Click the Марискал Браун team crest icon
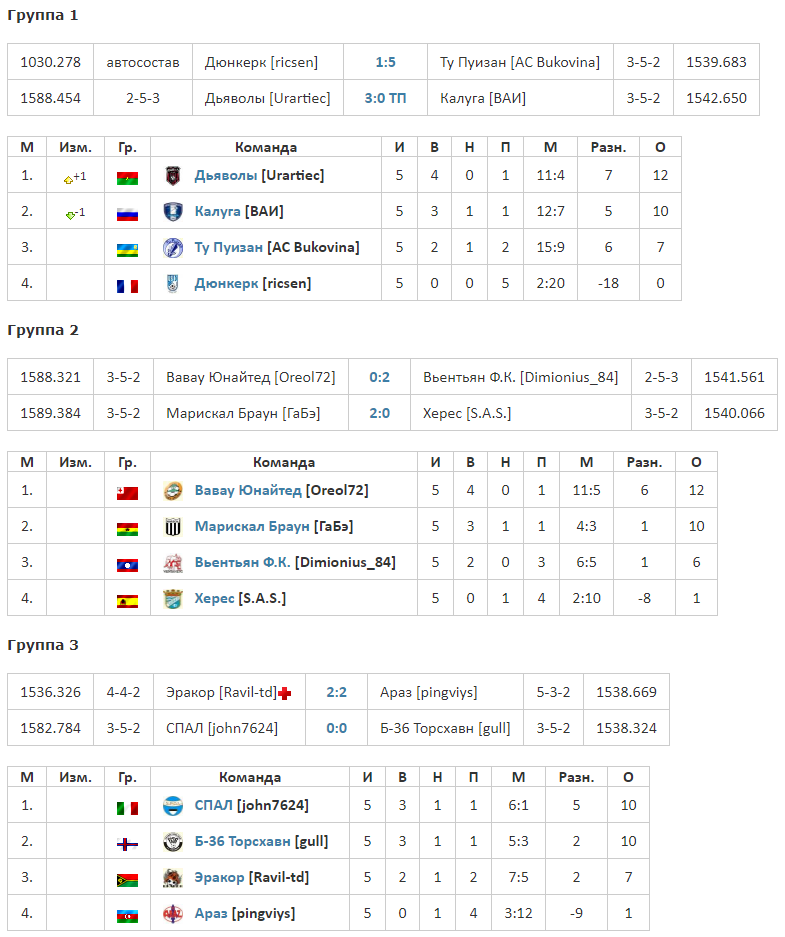785x937 pixels. coord(173,526)
